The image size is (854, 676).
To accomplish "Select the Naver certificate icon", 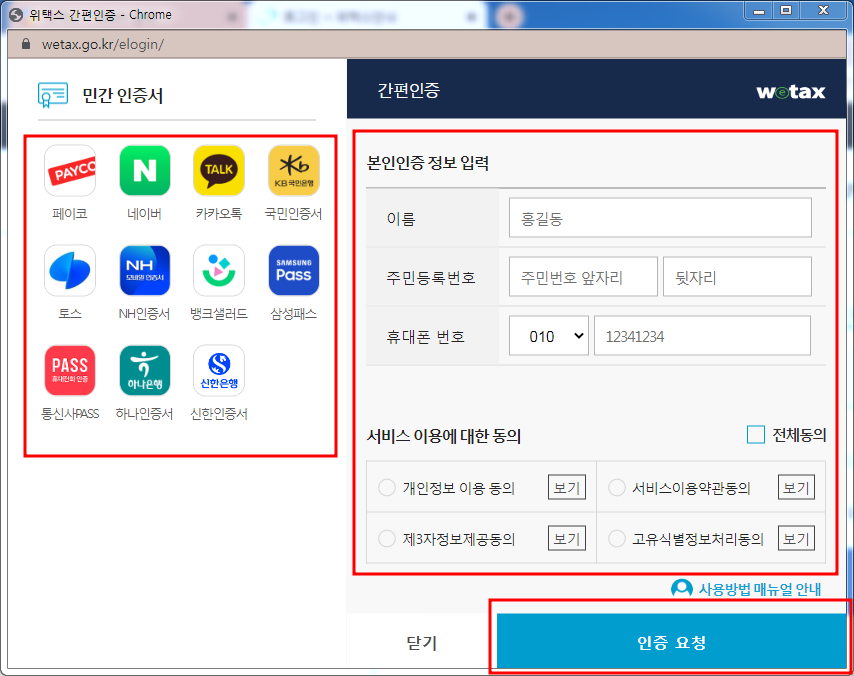I will (x=144, y=169).
